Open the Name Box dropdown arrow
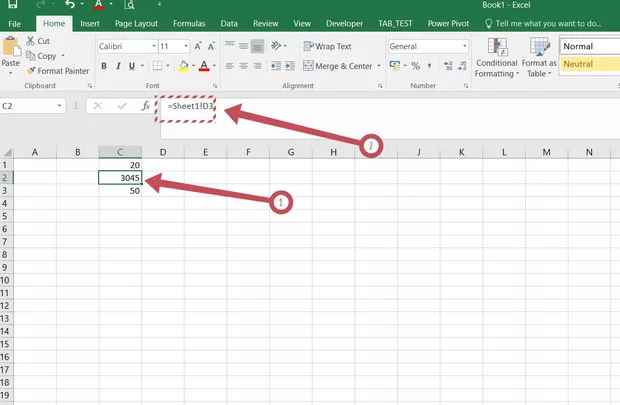Viewport: 620px width, 405px height. point(59,106)
